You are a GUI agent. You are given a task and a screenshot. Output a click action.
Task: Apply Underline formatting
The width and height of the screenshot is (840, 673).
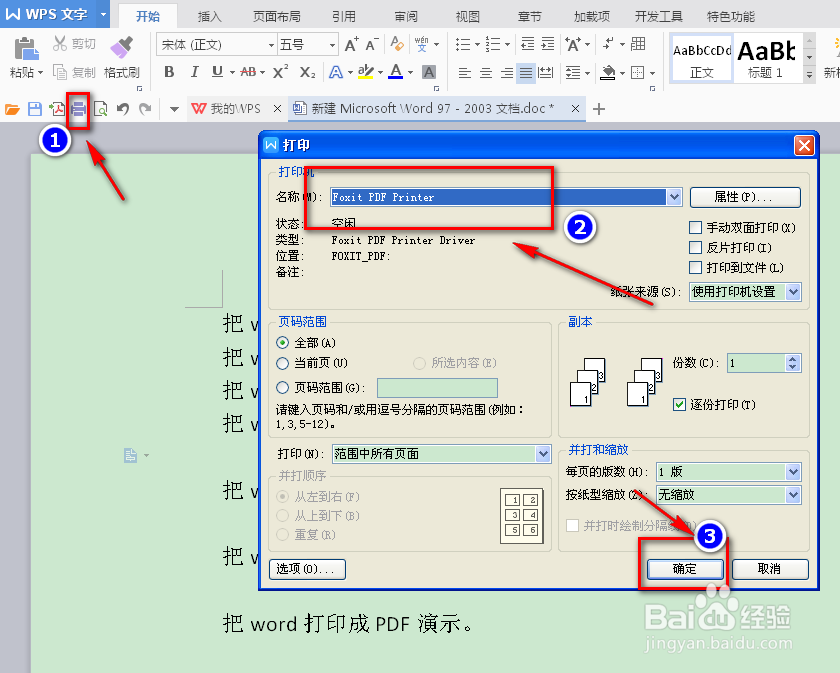click(217, 72)
